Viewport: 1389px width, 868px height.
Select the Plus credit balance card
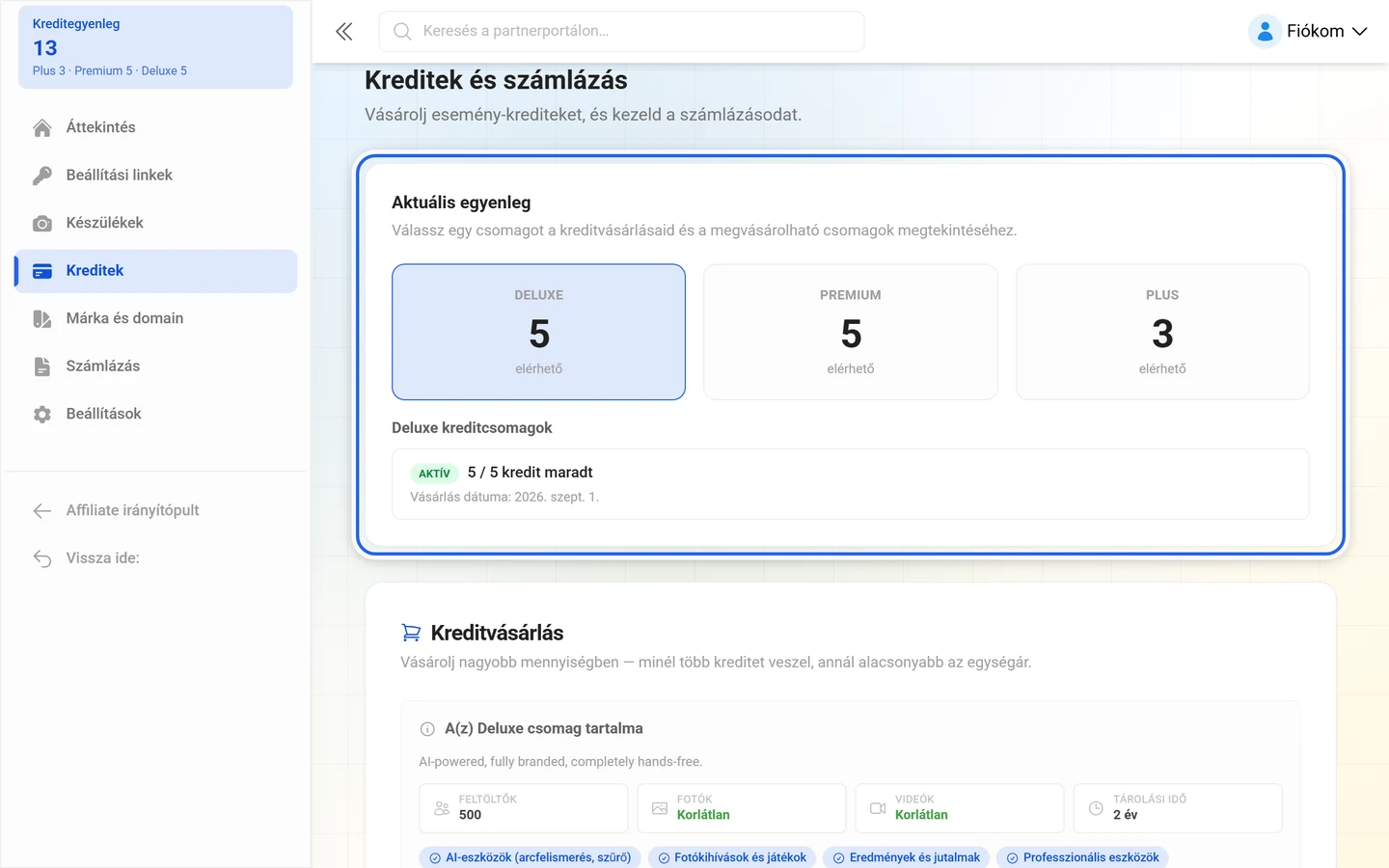click(x=1162, y=332)
